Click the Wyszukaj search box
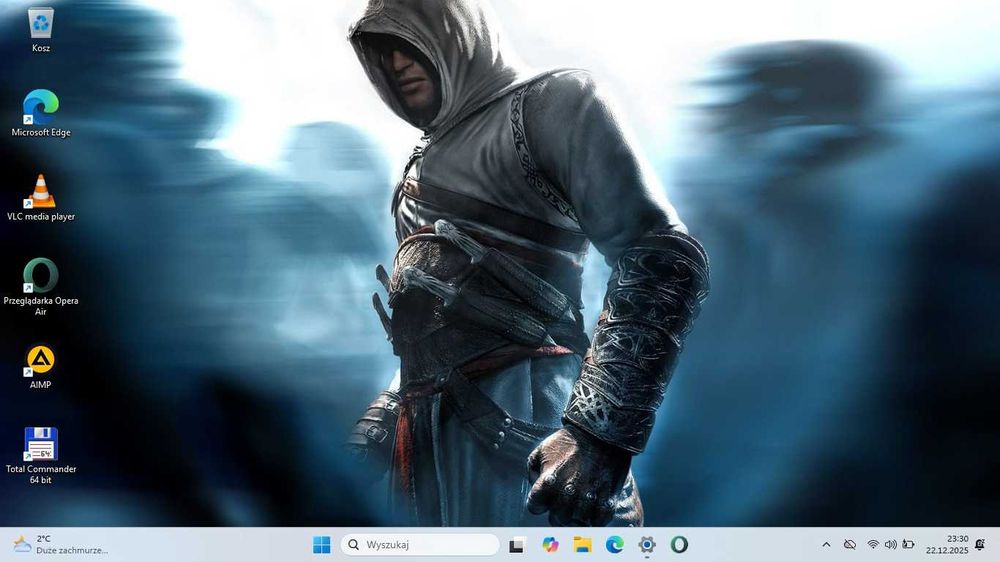The image size is (1000, 562). (420, 545)
